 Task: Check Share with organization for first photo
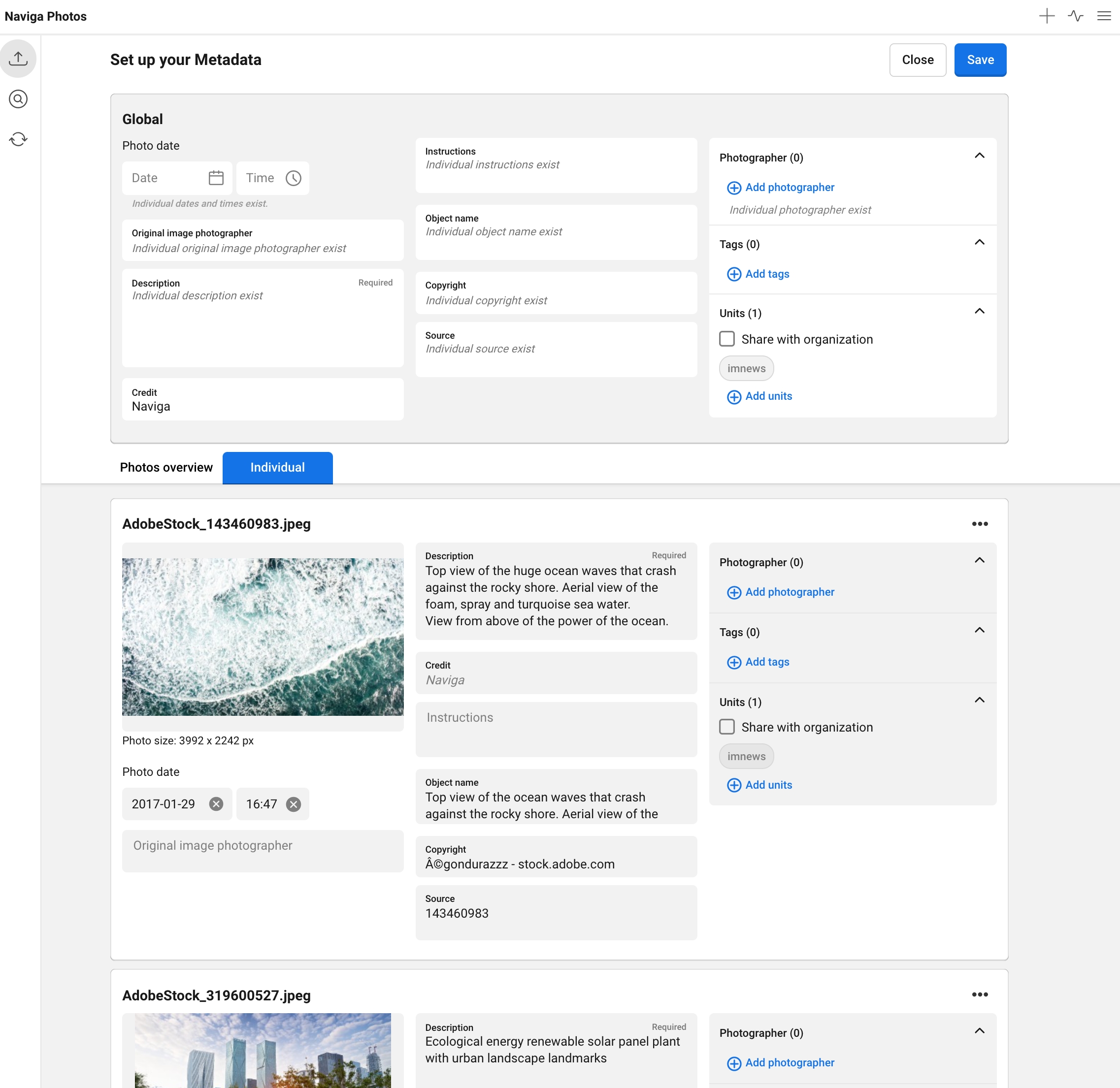(726, 727)
